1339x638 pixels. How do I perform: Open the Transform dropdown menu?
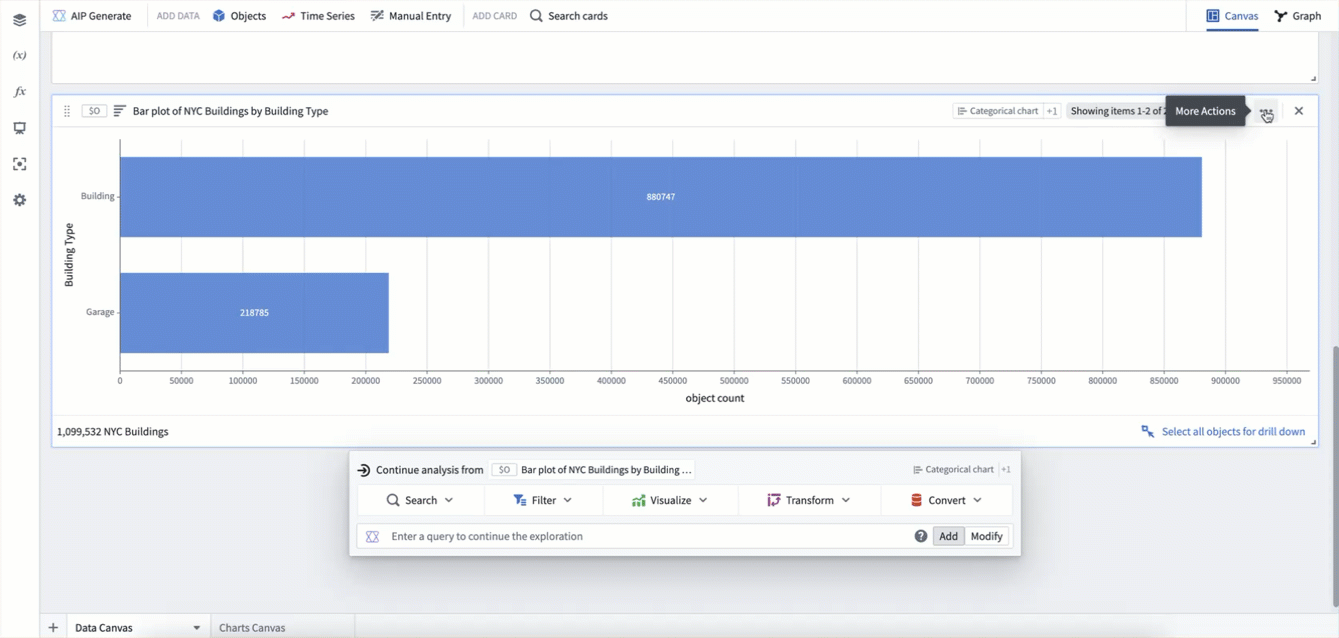808,500
